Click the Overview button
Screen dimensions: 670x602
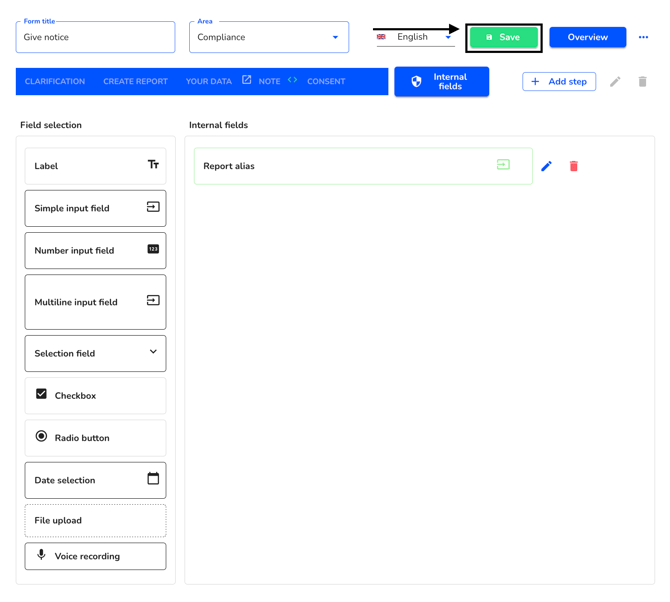click(587, 37)
